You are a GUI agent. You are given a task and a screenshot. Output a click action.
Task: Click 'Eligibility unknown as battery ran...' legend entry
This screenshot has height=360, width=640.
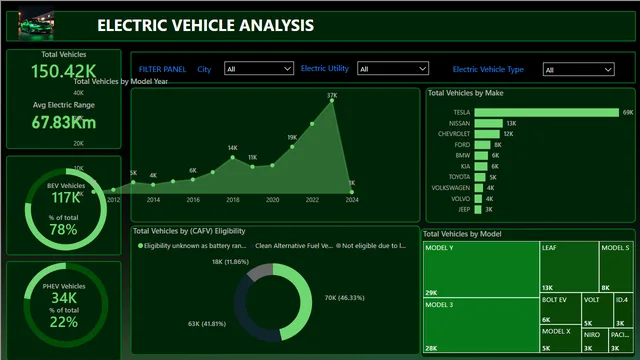point(192,246)
